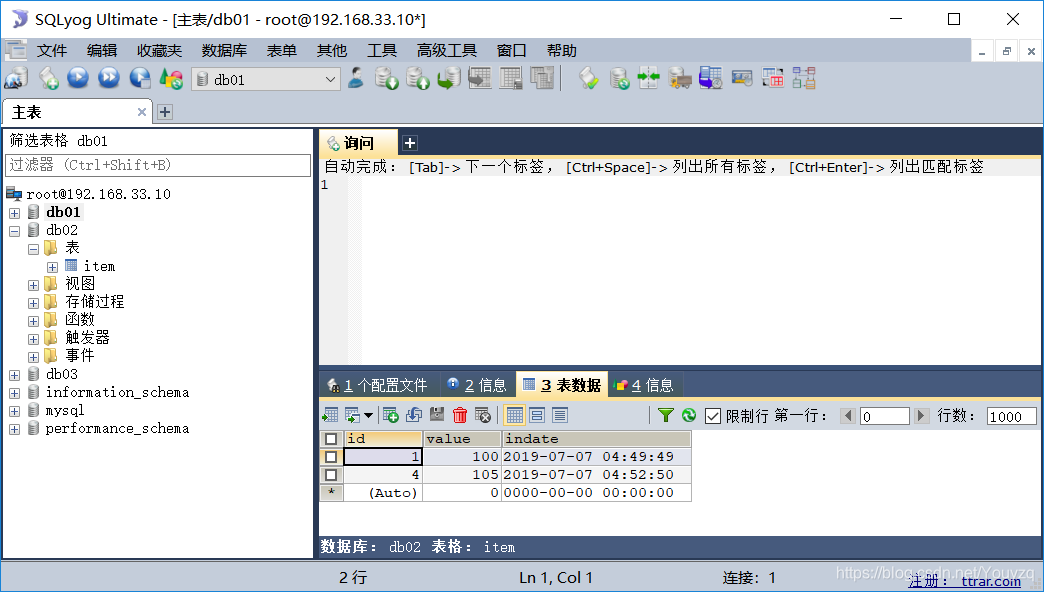Open the 编辑 menu
This screenshot has width=1044, height=592.
coord(102,51)
